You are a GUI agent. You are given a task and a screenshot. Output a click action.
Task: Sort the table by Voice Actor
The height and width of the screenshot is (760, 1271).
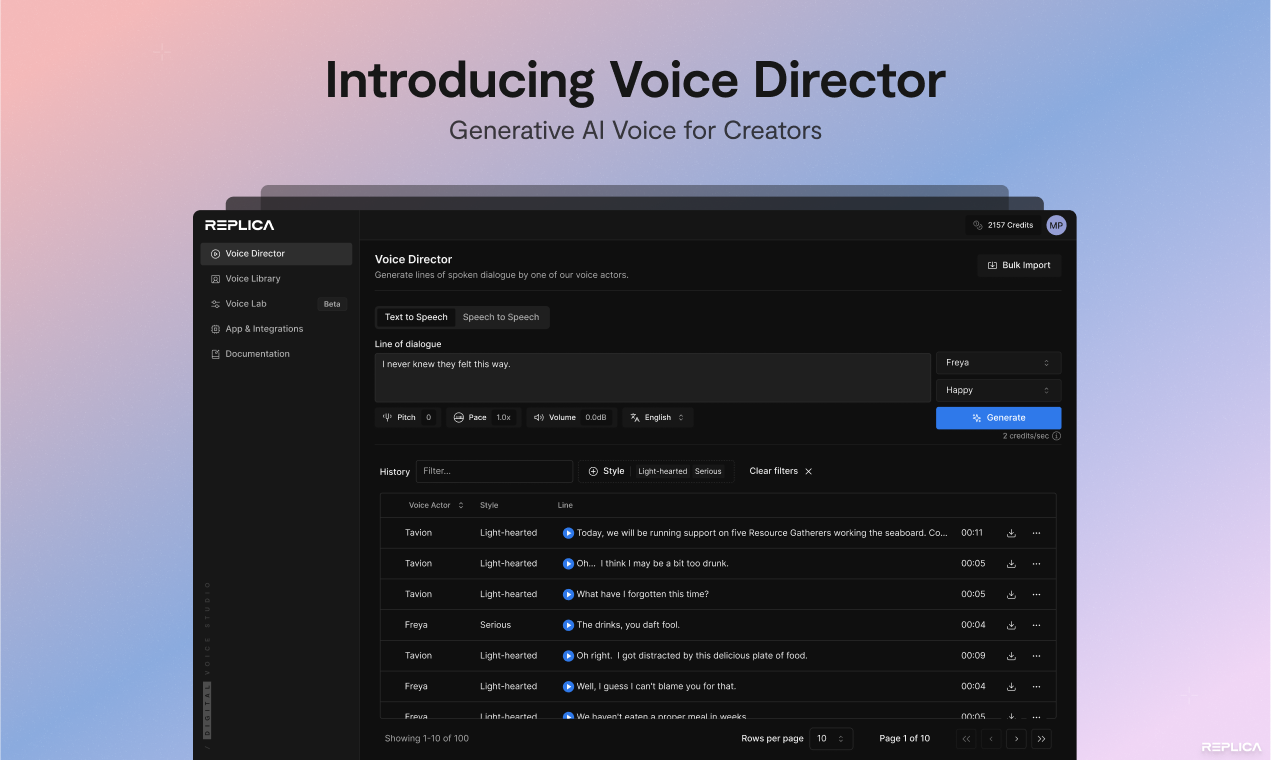point(437,506)
